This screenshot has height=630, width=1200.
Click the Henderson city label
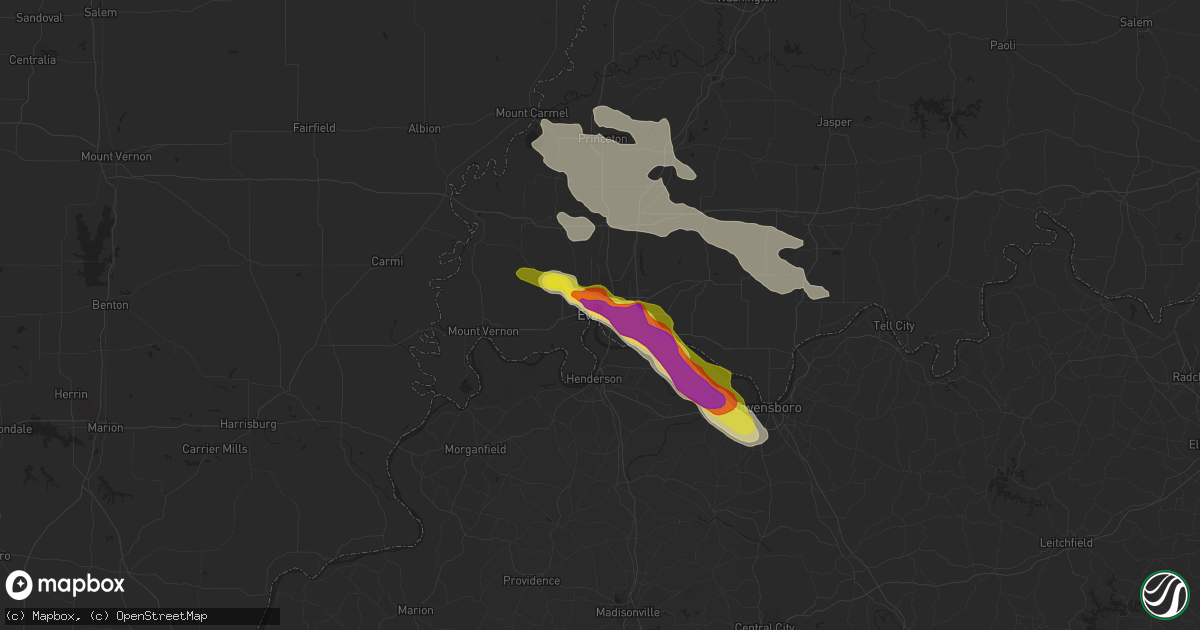594,379
